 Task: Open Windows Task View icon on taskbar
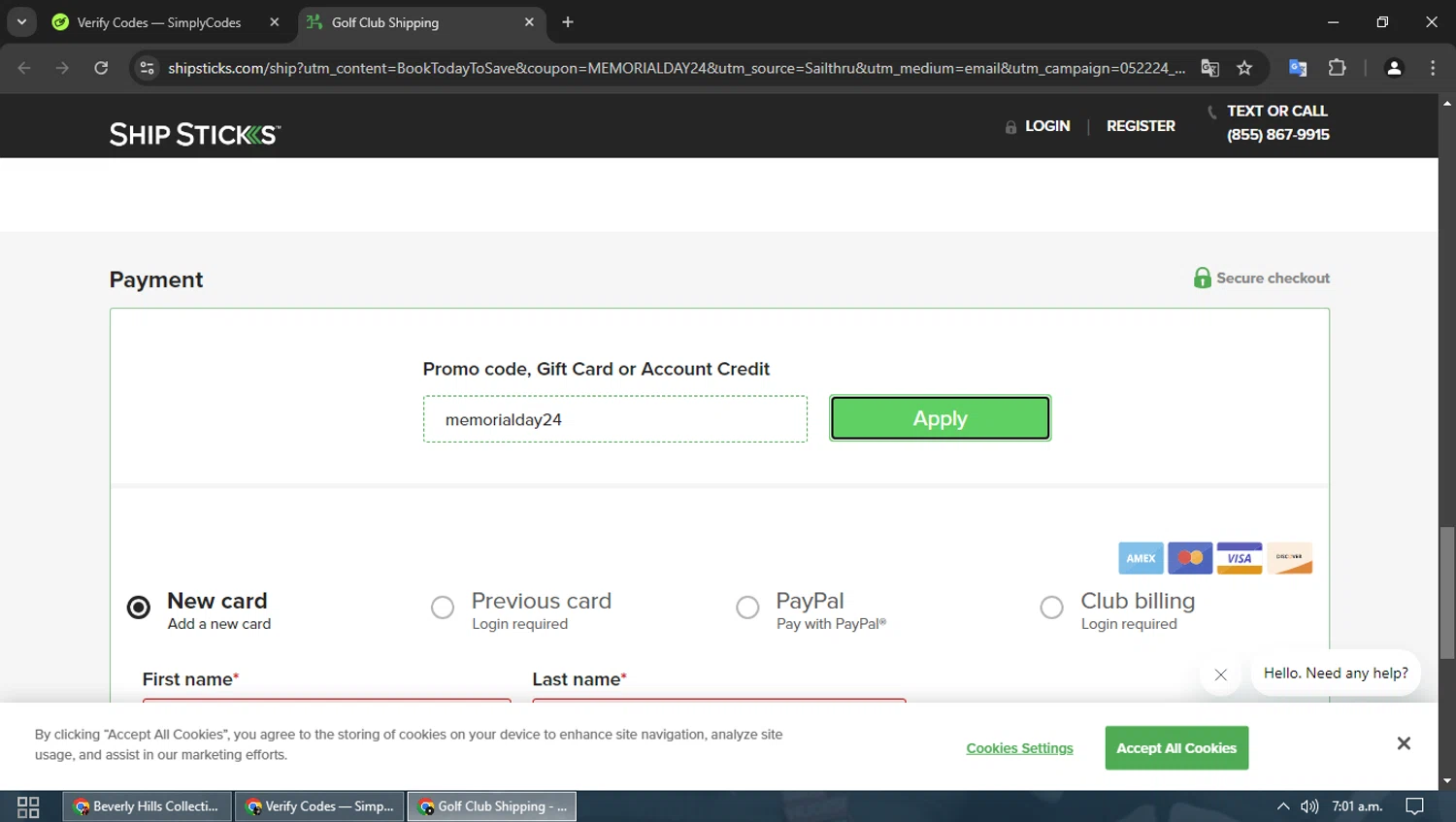[x=28, y=806]
